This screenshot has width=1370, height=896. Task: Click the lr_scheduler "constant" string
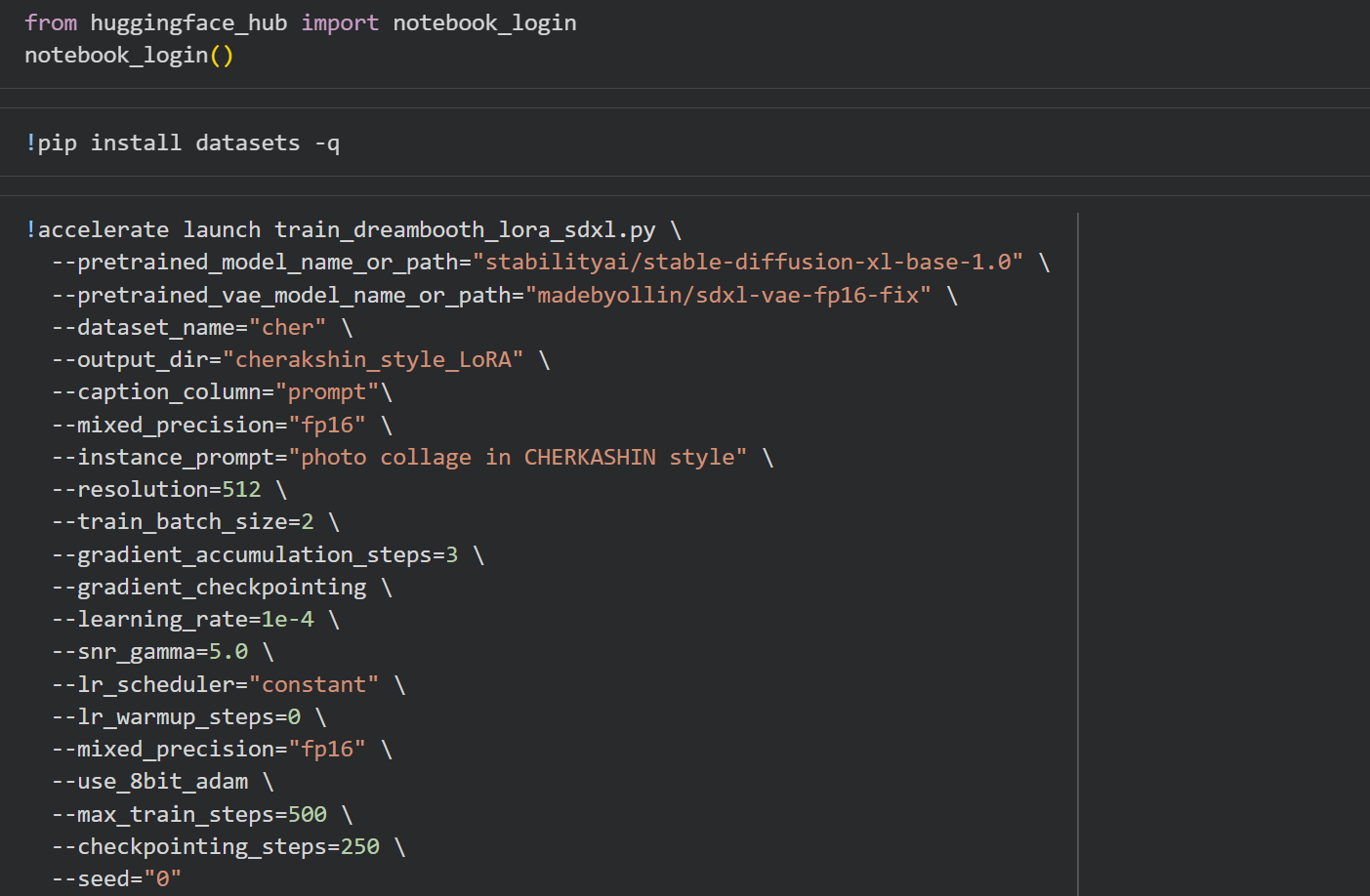pyautogui.click(x=313, y=685)
